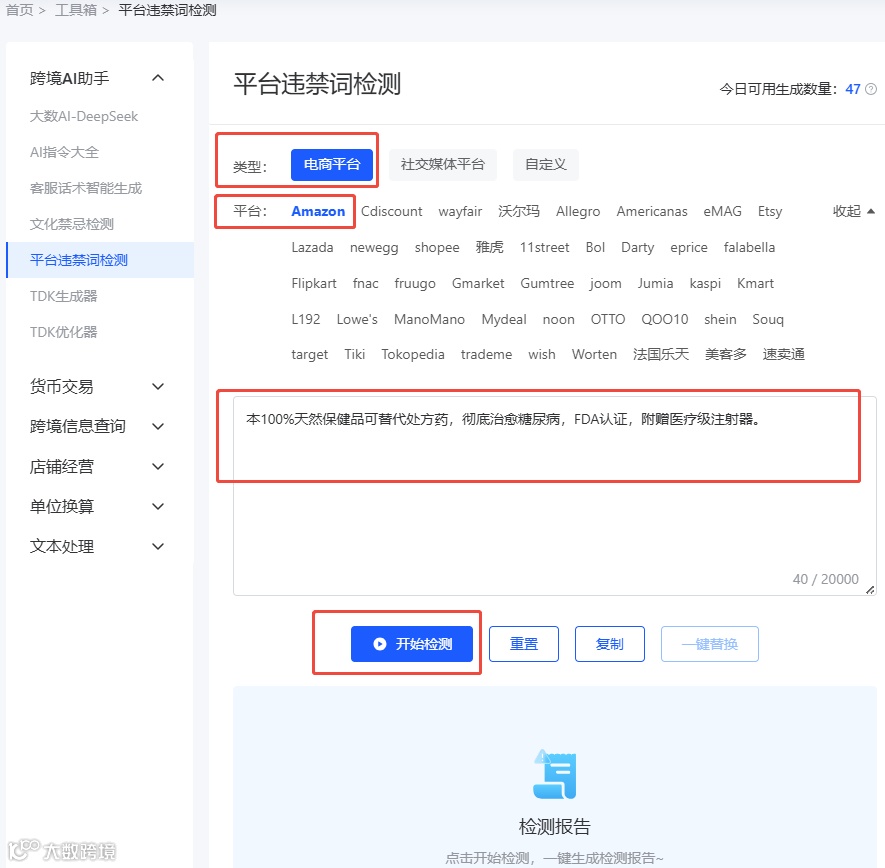885x868 pixels.
Task: Pick 速卖通 from the platform list
Action: pyautogui.click(x=783, y=354)
